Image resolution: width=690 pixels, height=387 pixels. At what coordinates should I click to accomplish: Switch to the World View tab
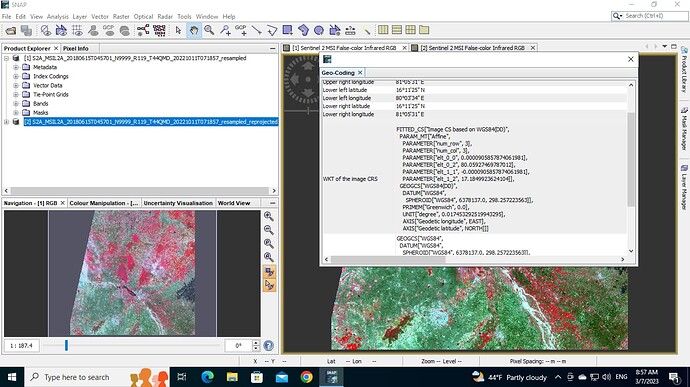click(x=234, y=203)
